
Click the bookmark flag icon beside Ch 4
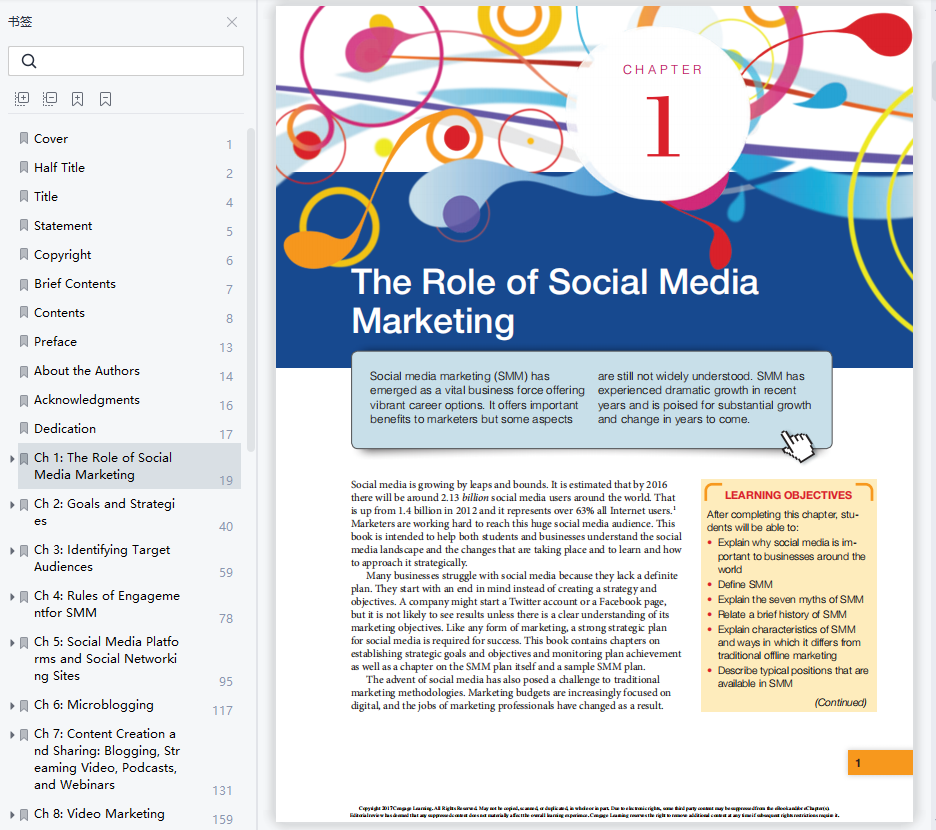pos(24,597)
